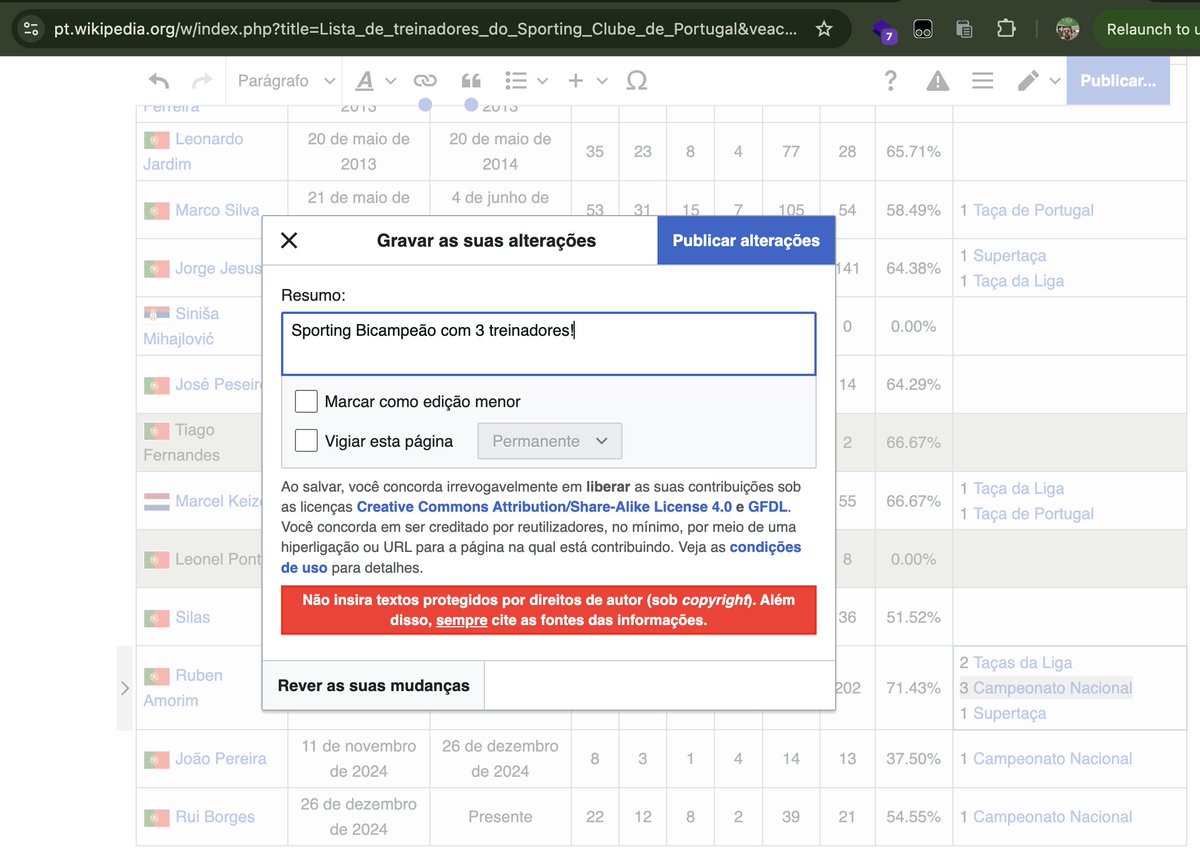The width and height of the screenshot is (1200, 859).
Task: Click the citation quote marks icon
Action: click(x=471, y=81)
